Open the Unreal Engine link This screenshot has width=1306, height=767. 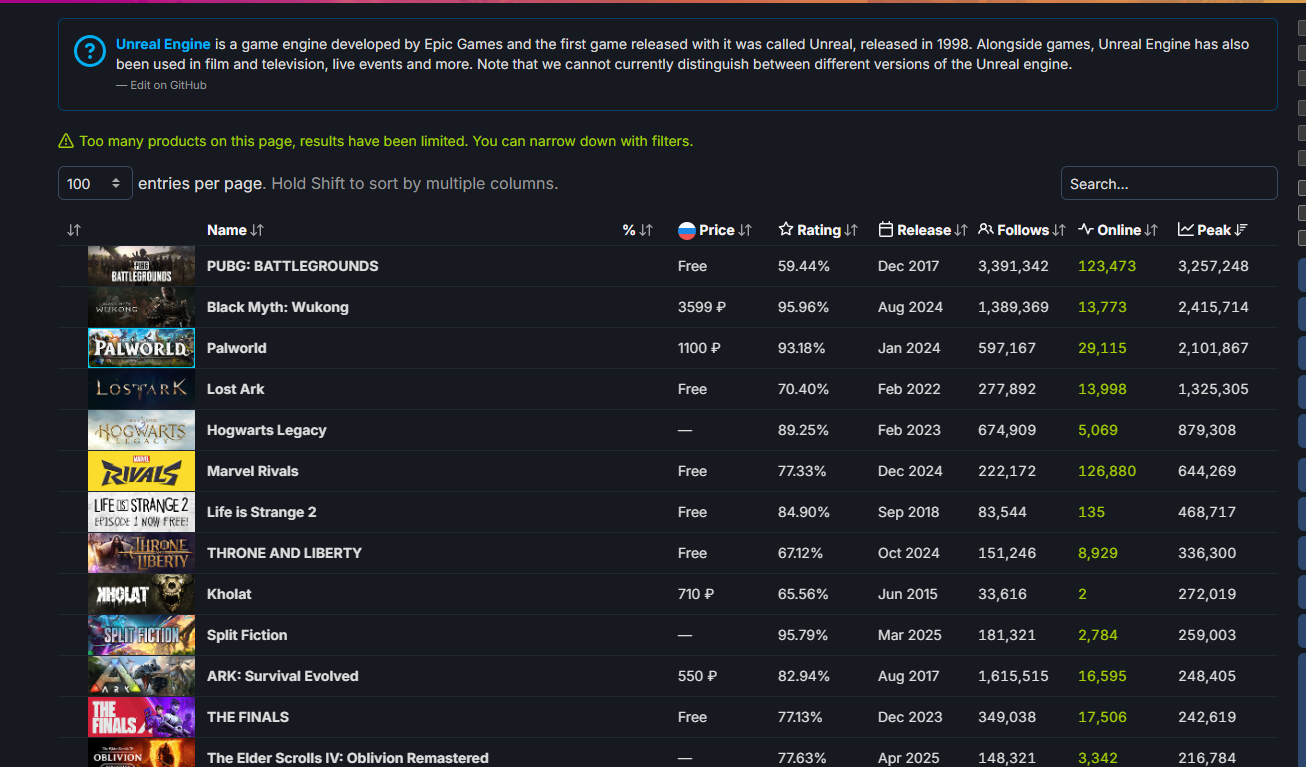click(163, 44)
